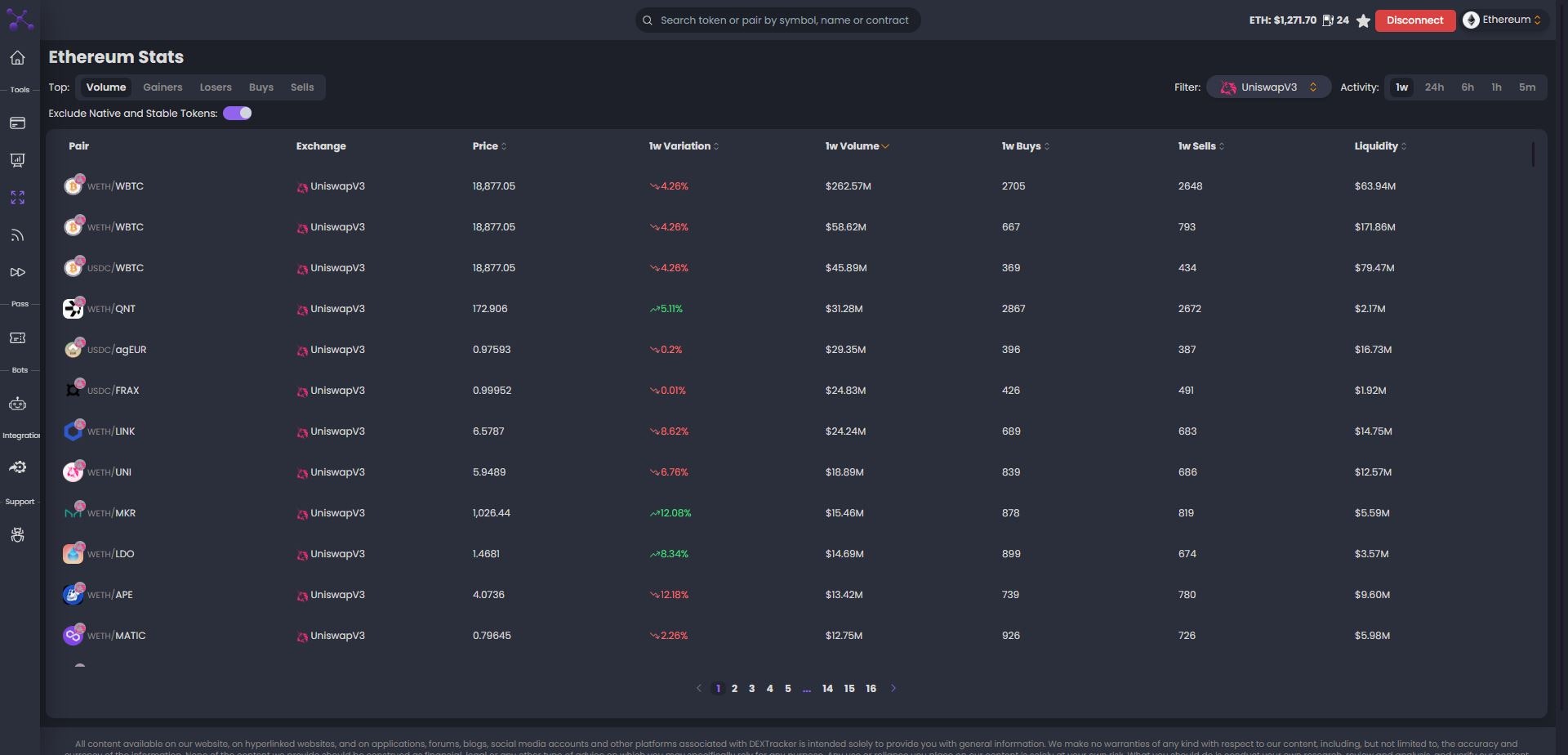Open the Integration gear-arrow icon in sidebar

(x=17, y=467)
